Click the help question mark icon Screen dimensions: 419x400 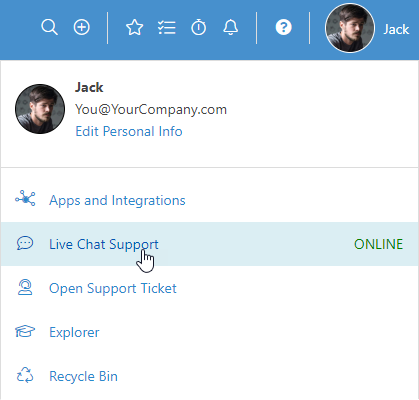pyautogui.click(x=284, y=27)
